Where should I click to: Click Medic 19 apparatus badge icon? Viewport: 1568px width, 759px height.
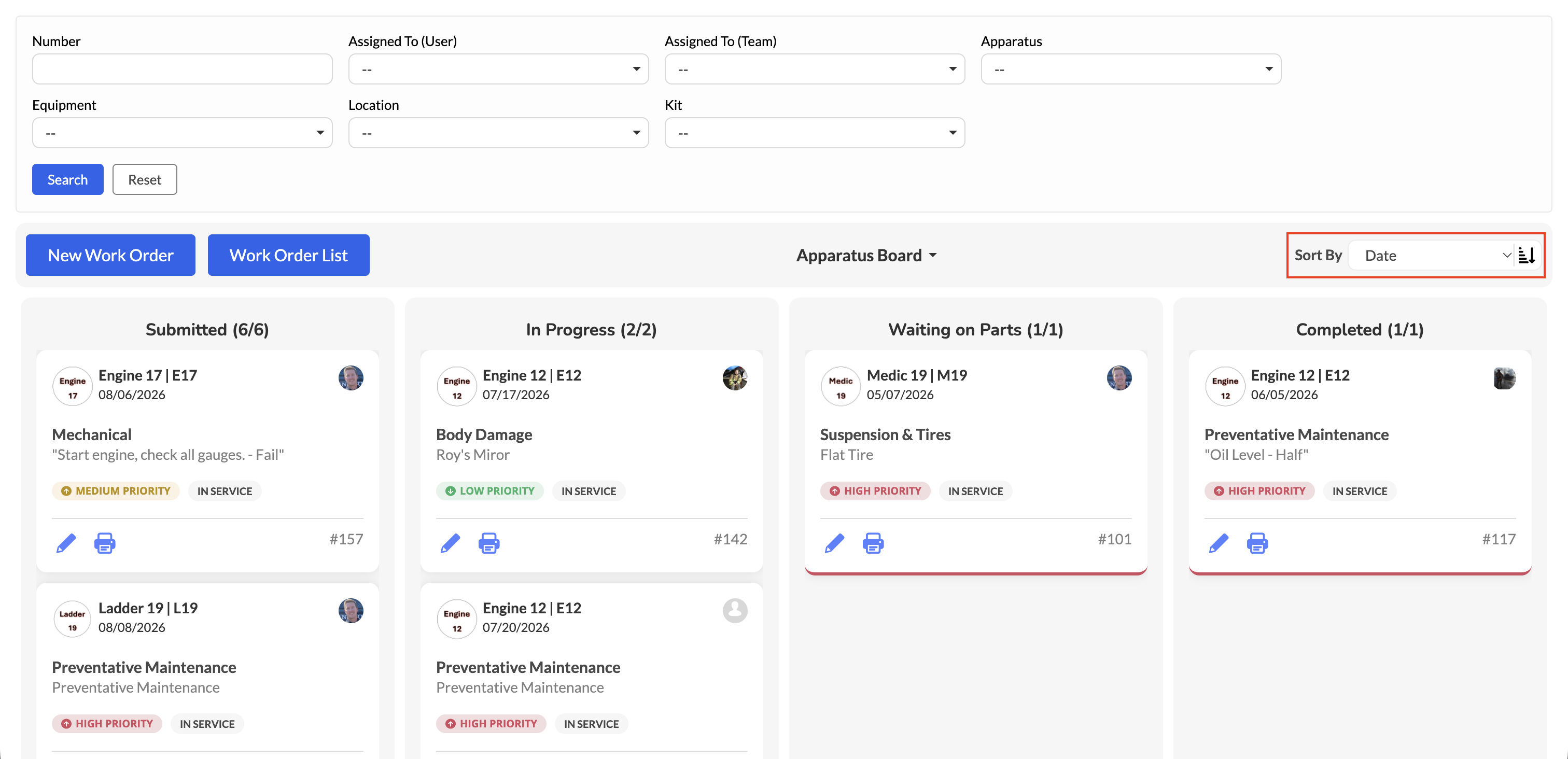[841, 386]
